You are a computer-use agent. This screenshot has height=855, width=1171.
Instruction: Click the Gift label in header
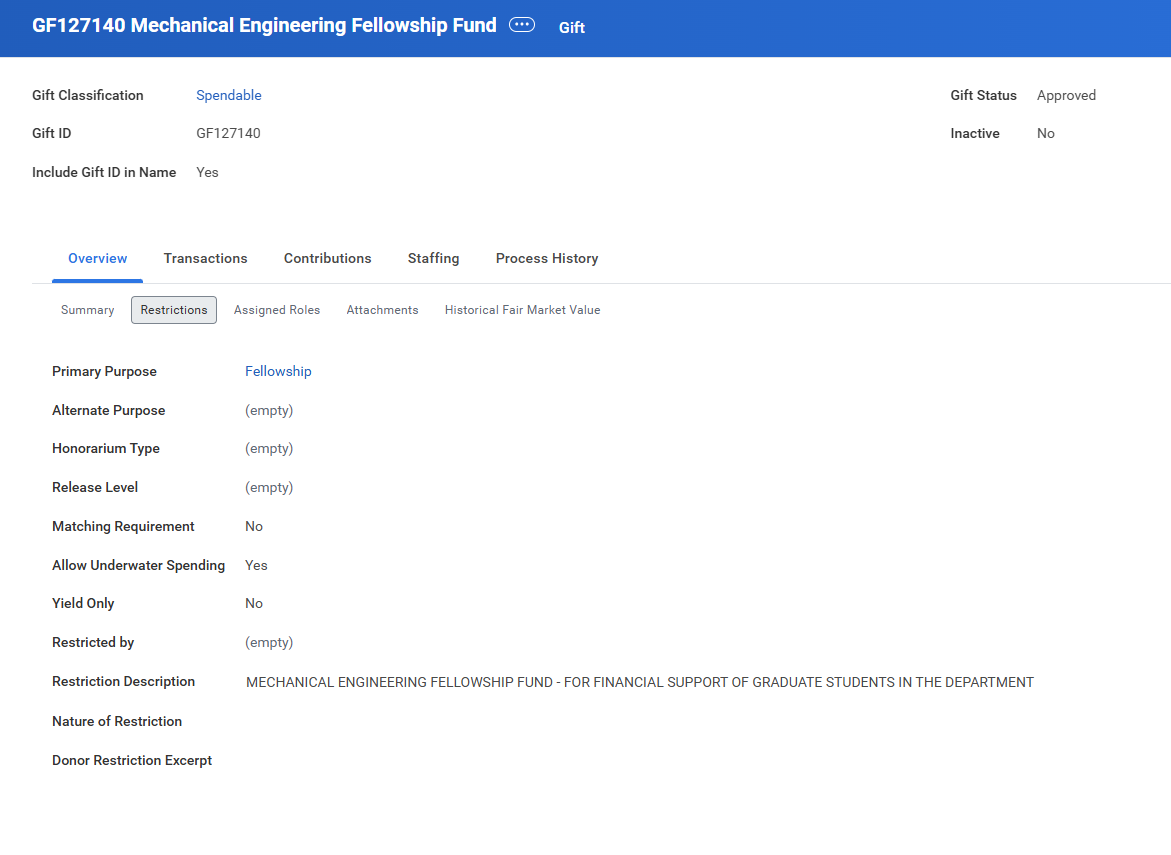[x=571, y=28]
